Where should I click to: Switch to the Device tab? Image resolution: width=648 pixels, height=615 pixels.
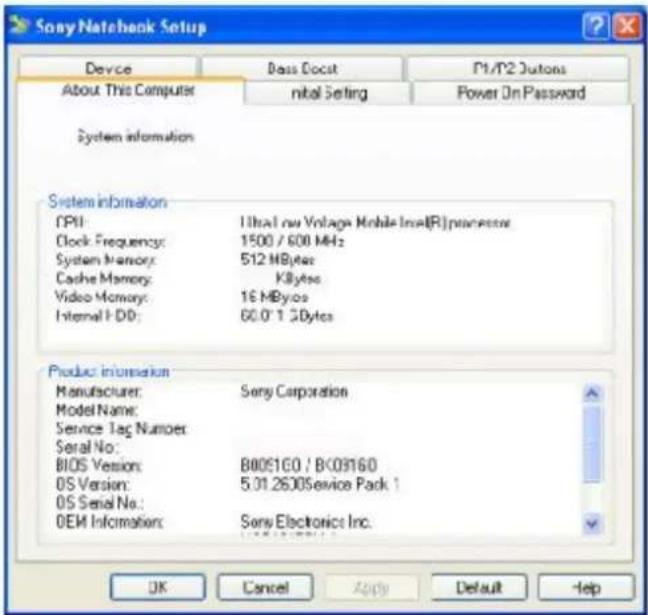[108, 68]
